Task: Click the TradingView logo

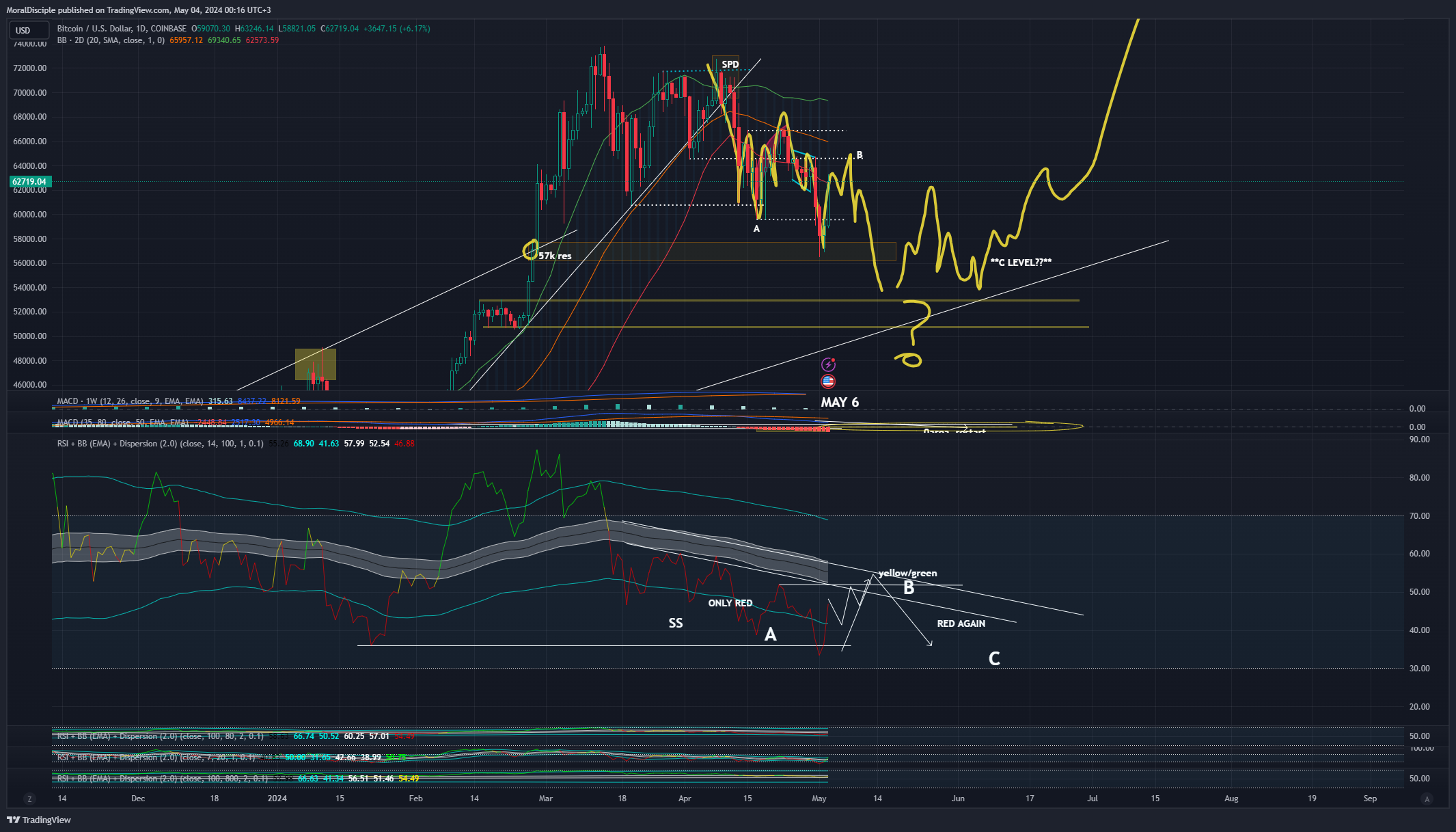Action: [x=39, y=820]
